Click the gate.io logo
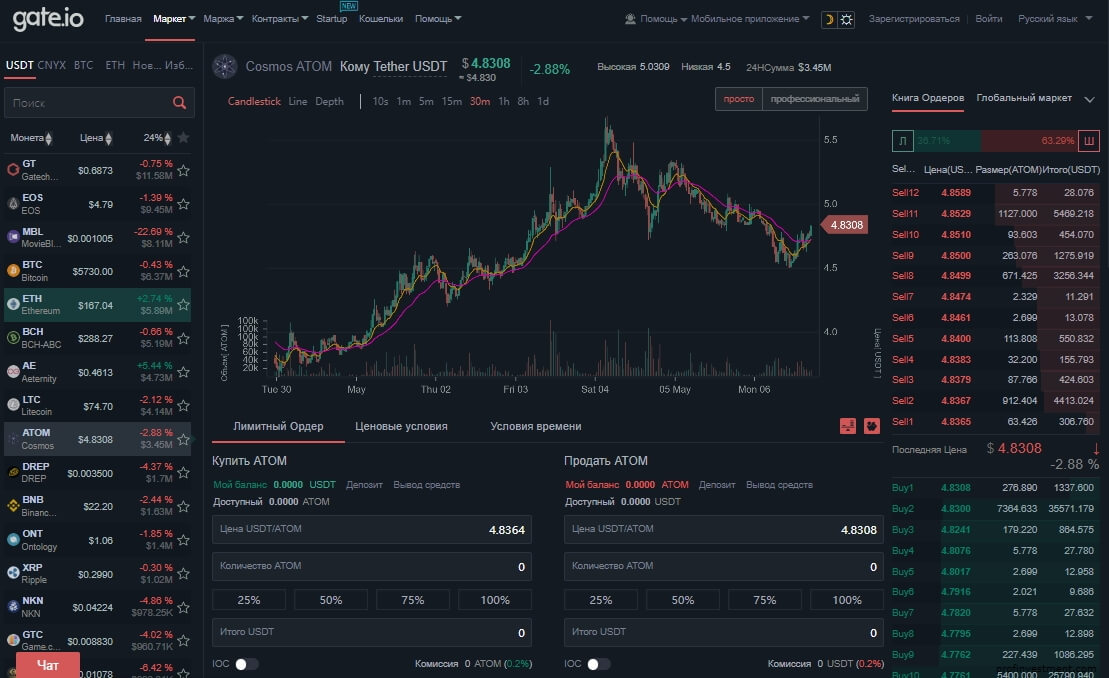 [48, 18]
